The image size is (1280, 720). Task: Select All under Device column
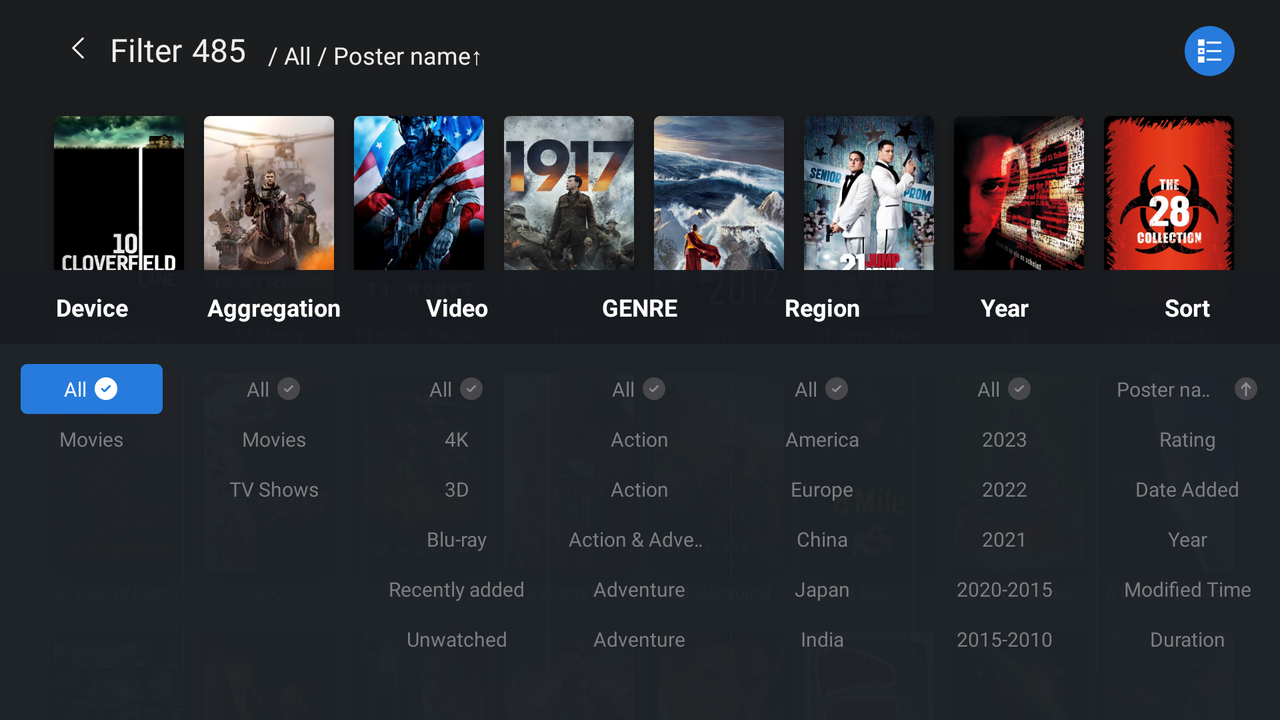tap(91, 389)
